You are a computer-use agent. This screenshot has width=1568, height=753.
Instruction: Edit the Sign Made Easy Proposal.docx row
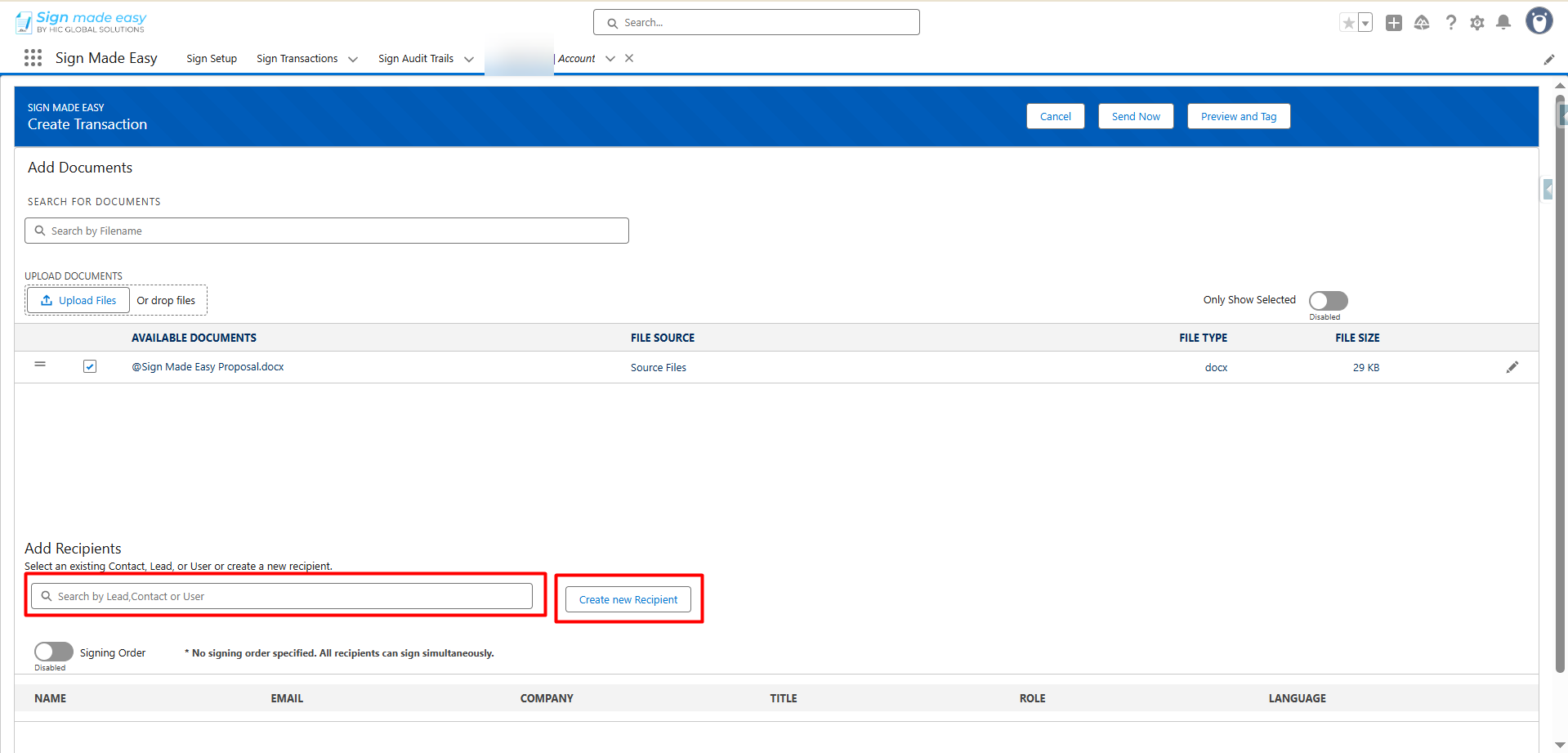[1512, 367]
